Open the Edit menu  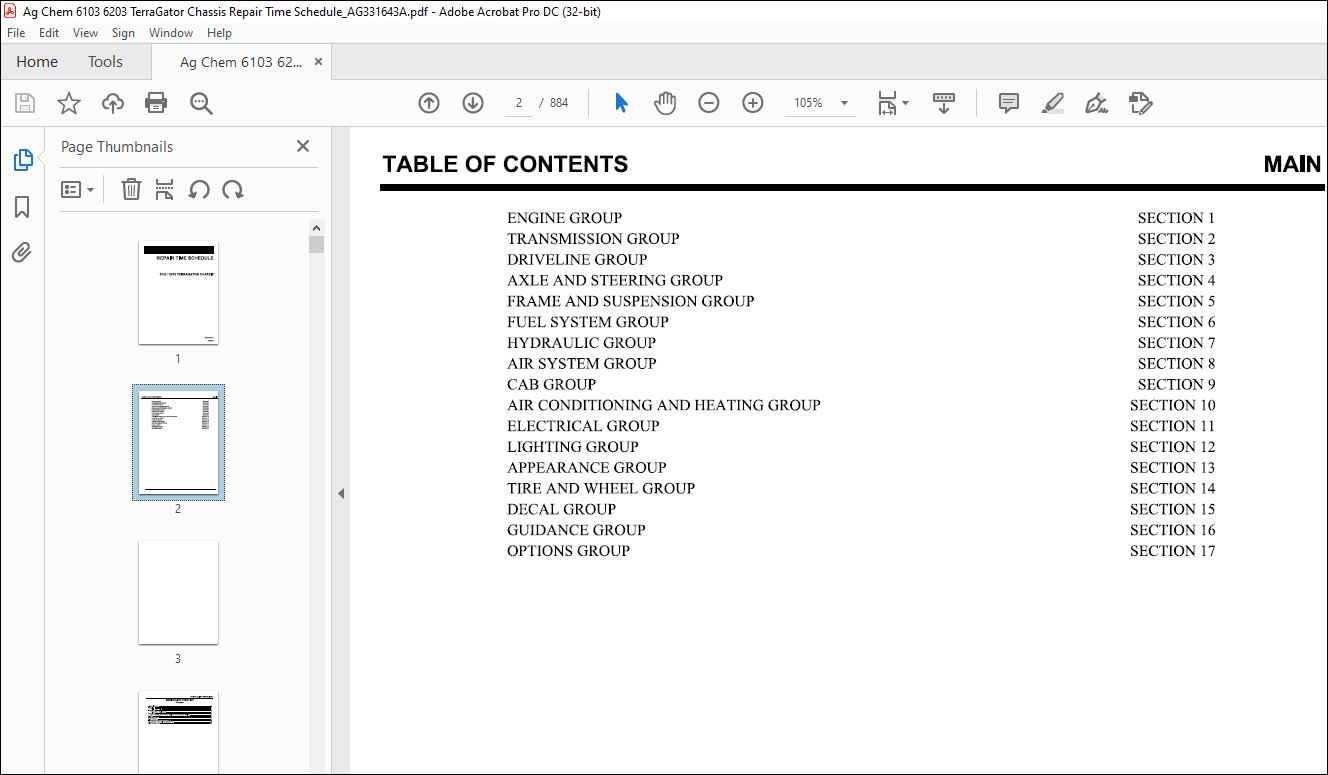tap(49, 33)
